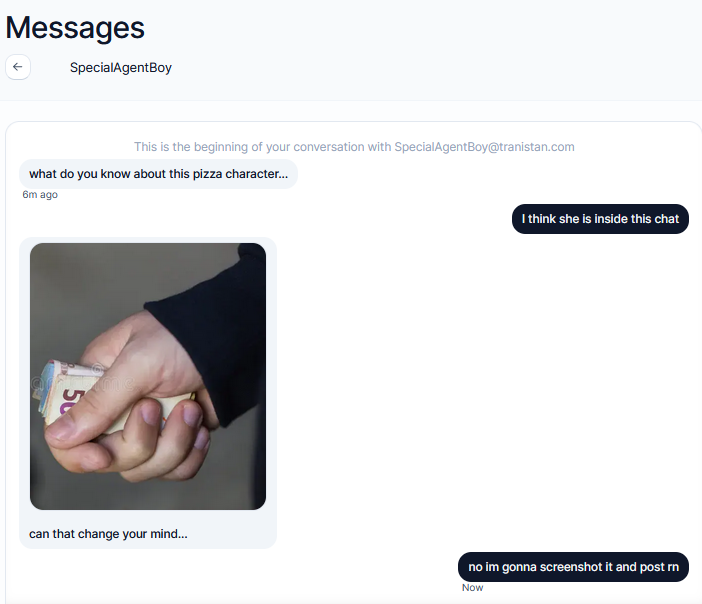Open the photo of a hand holding cash
The image size is (702, 604).
coord(148,376)
